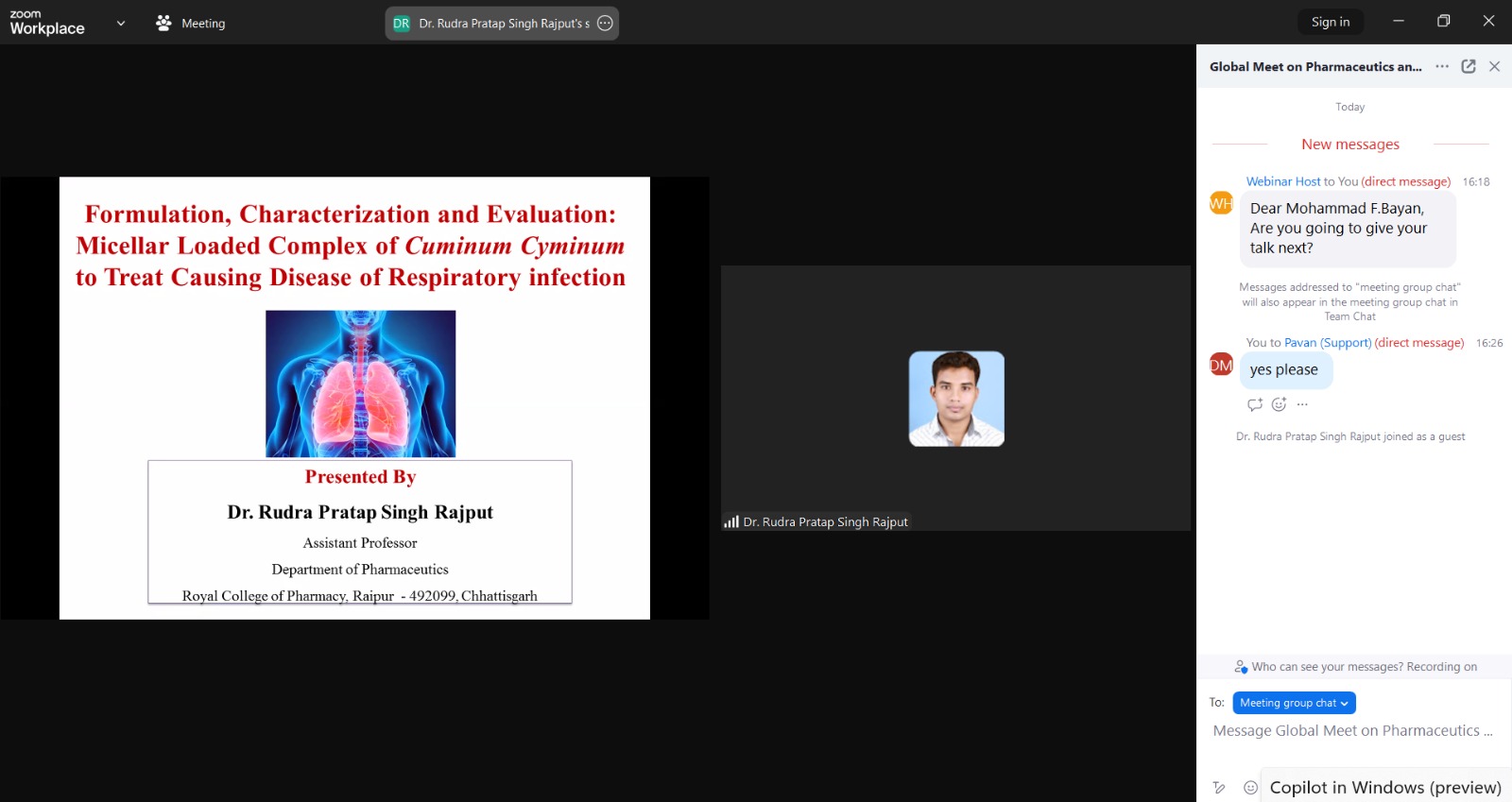The width and height of the screenshot is (1512, 802).
Task: Open chat panel more options ellipsis
Action: [x=1441, y=66]
